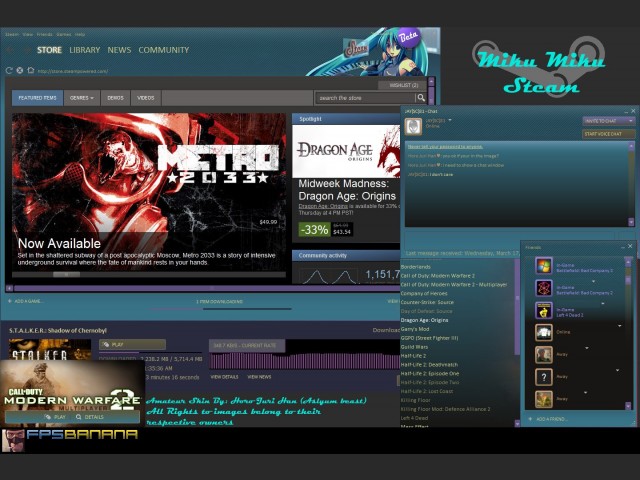
Task: Open the Online friend's avatar
Action: (x=544, y=333)
